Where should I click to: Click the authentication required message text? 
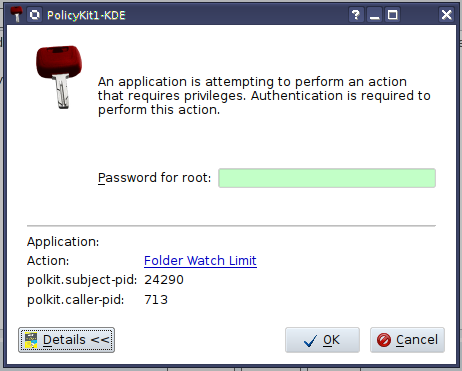(x=264, y=96)
